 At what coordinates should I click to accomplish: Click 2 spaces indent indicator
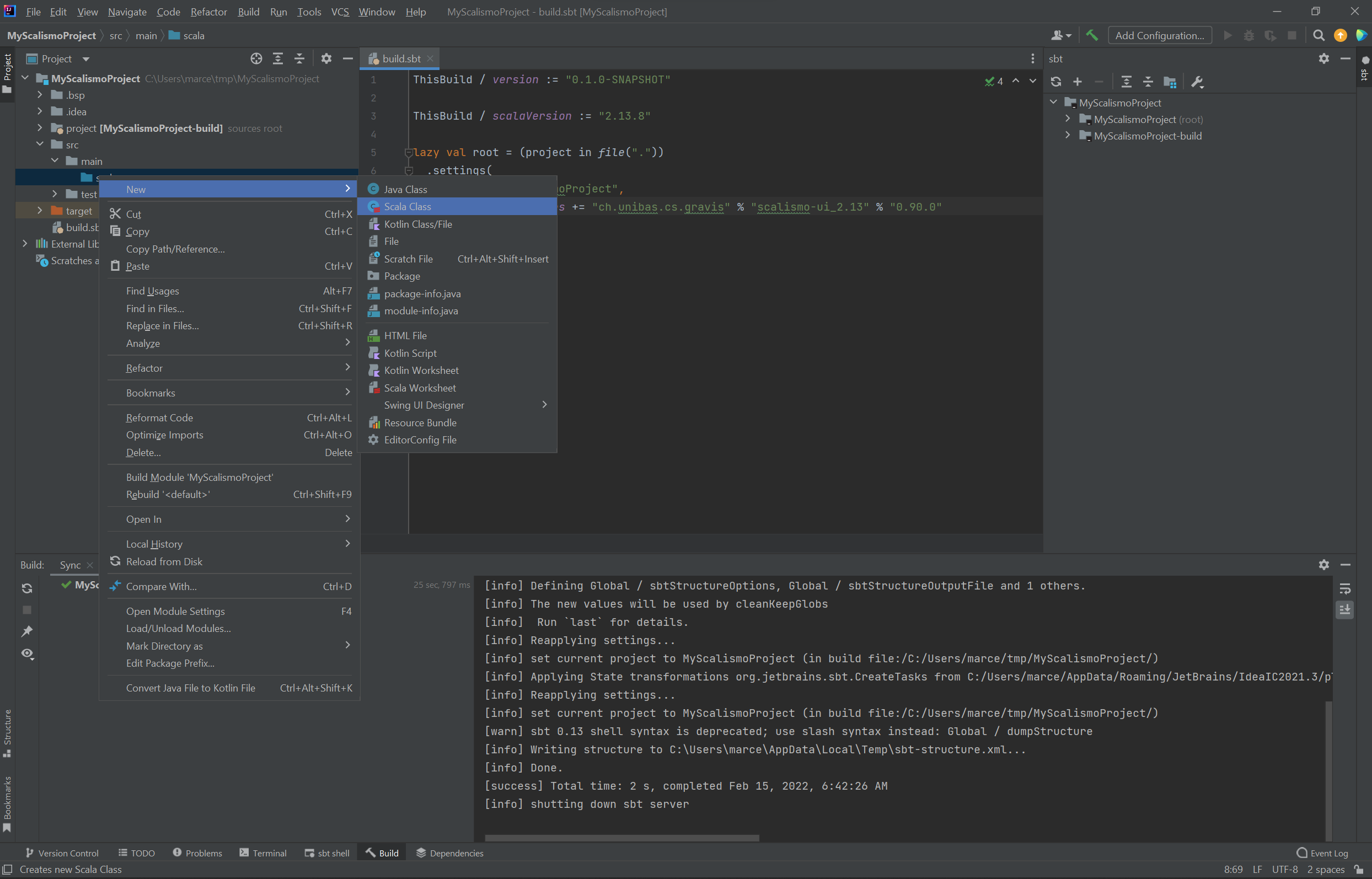tap(1326, 869)
